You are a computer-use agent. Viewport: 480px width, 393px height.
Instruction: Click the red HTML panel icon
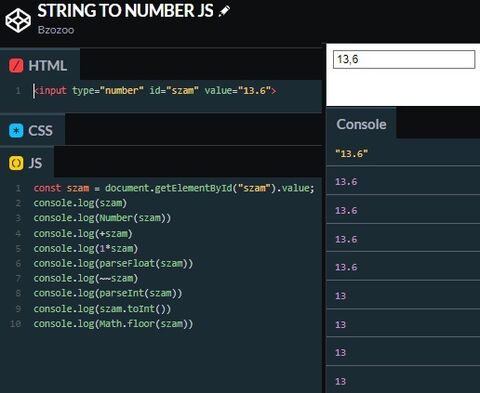[x=16, y=66]
